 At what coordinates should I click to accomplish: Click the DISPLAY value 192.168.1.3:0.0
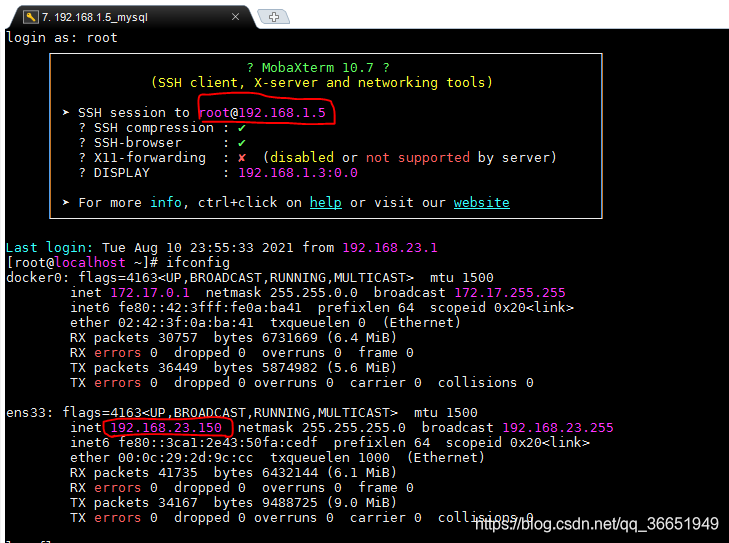click(298, 173)
